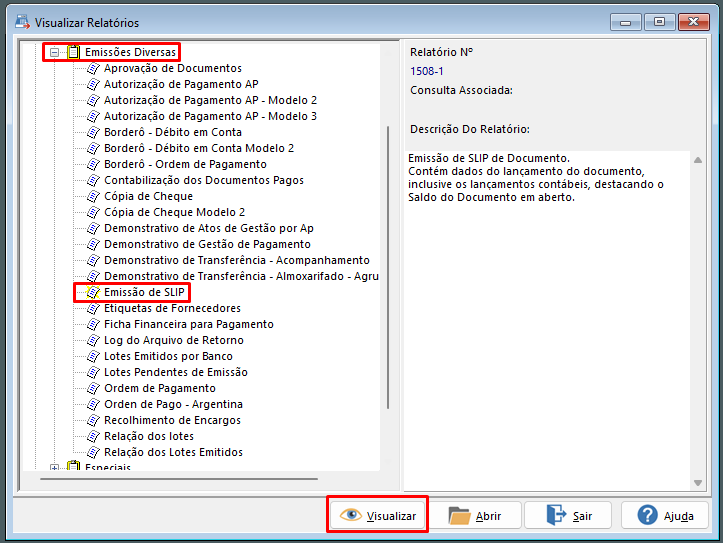Click the report icon beside Aprovação de Documentos
Image resolution: width=723 pixels, height=543 pixels.
(94, 69)
